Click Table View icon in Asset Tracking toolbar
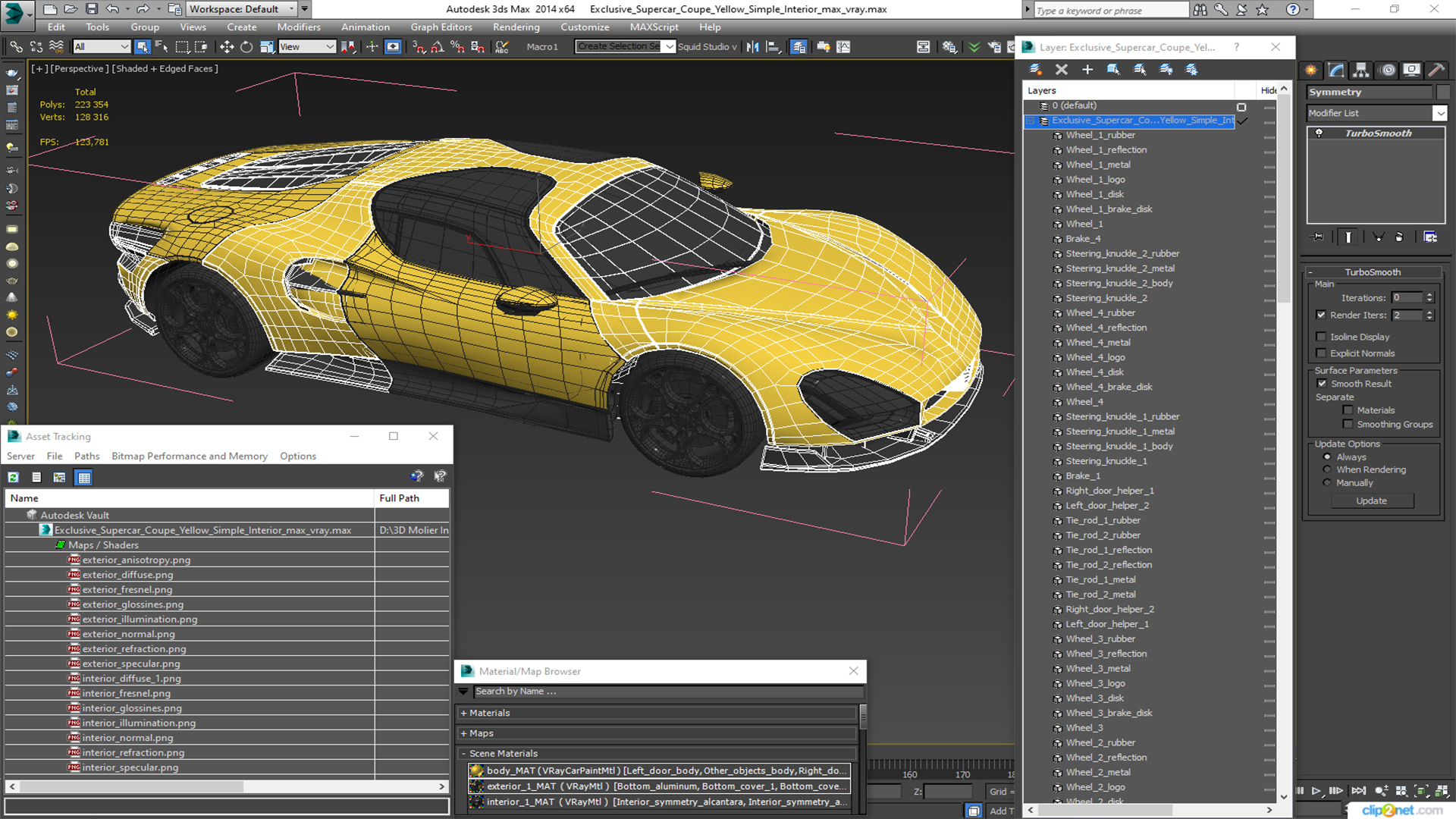1456x819 pixels. click(84, 477)
